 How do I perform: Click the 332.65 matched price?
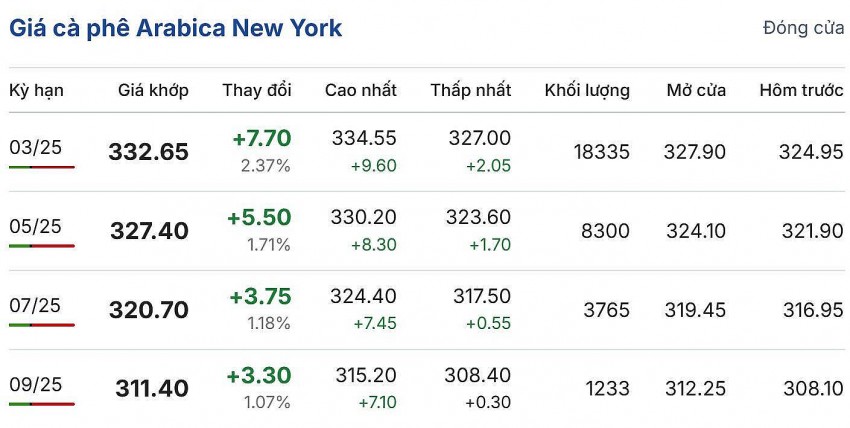(x=148, y=152)
